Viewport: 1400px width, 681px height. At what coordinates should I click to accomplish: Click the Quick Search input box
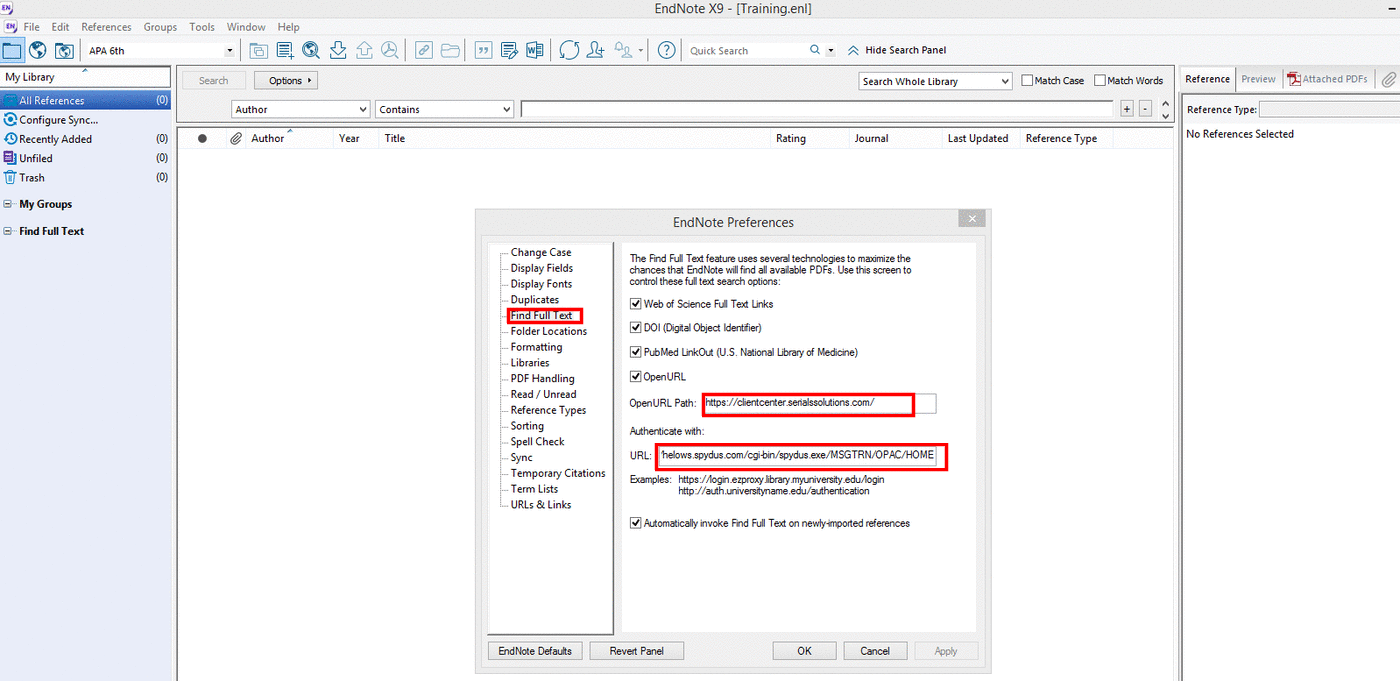click(x=747, y=51)
